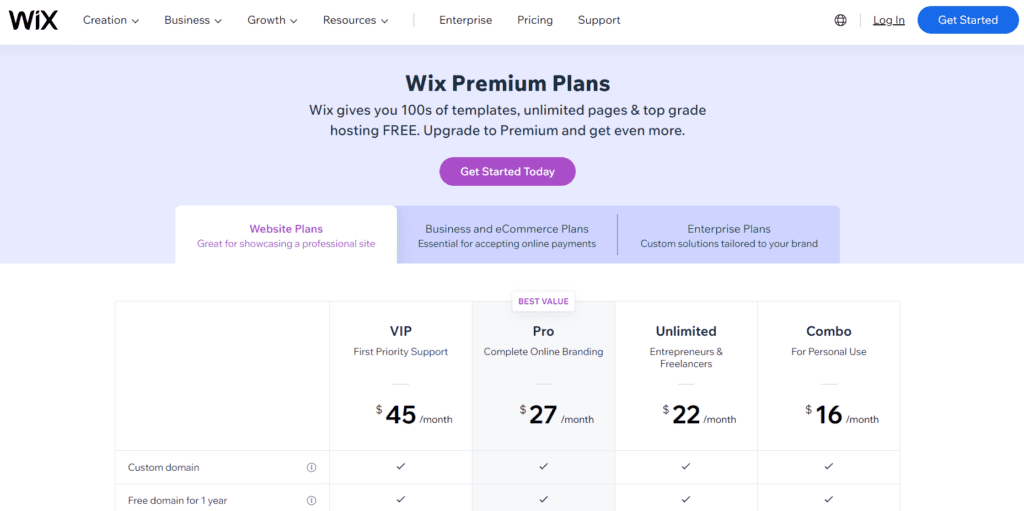Select the Website Plans tab
The image size is (1024, 511).
(286, 235)
